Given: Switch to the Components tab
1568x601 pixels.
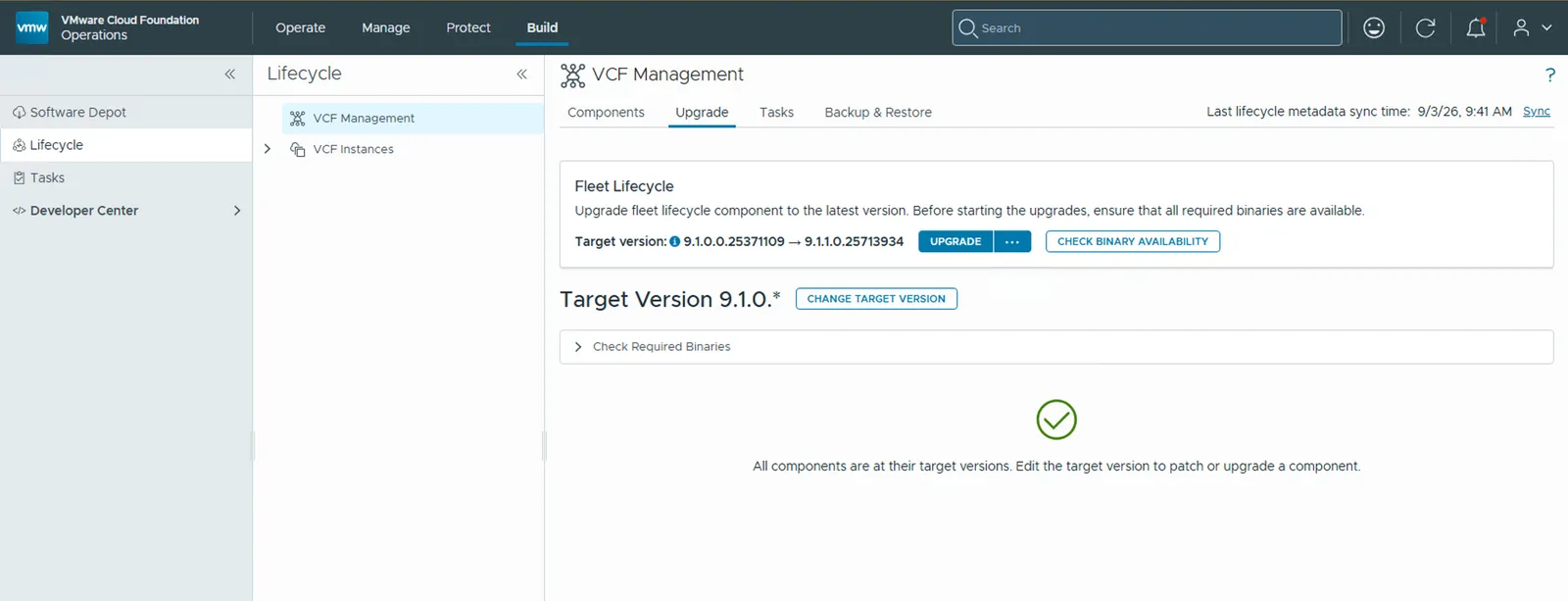Looking at the screenshot, I should click(x=606, y=112).
